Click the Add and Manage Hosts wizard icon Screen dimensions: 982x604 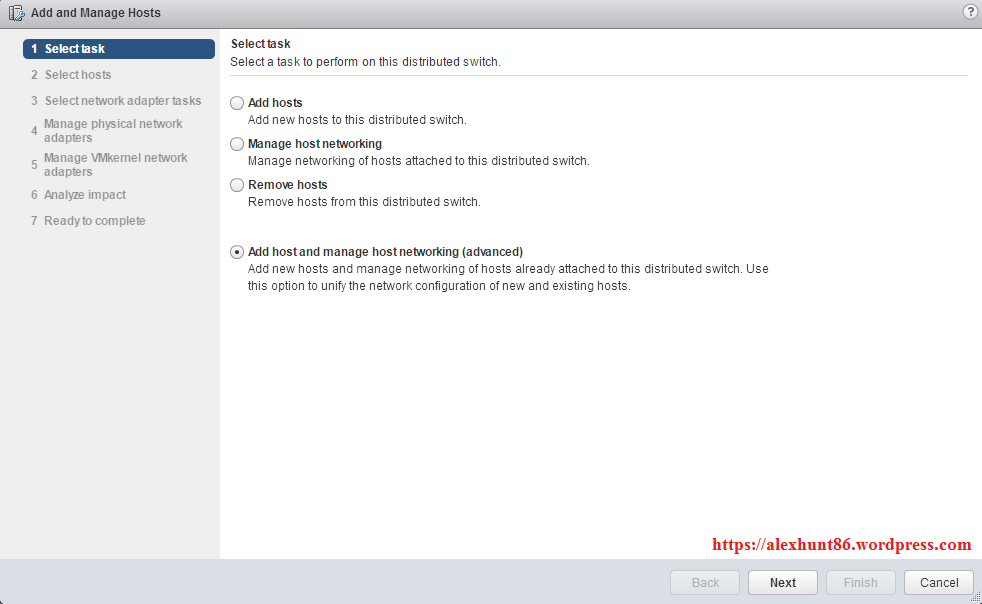tap(16, 13)
